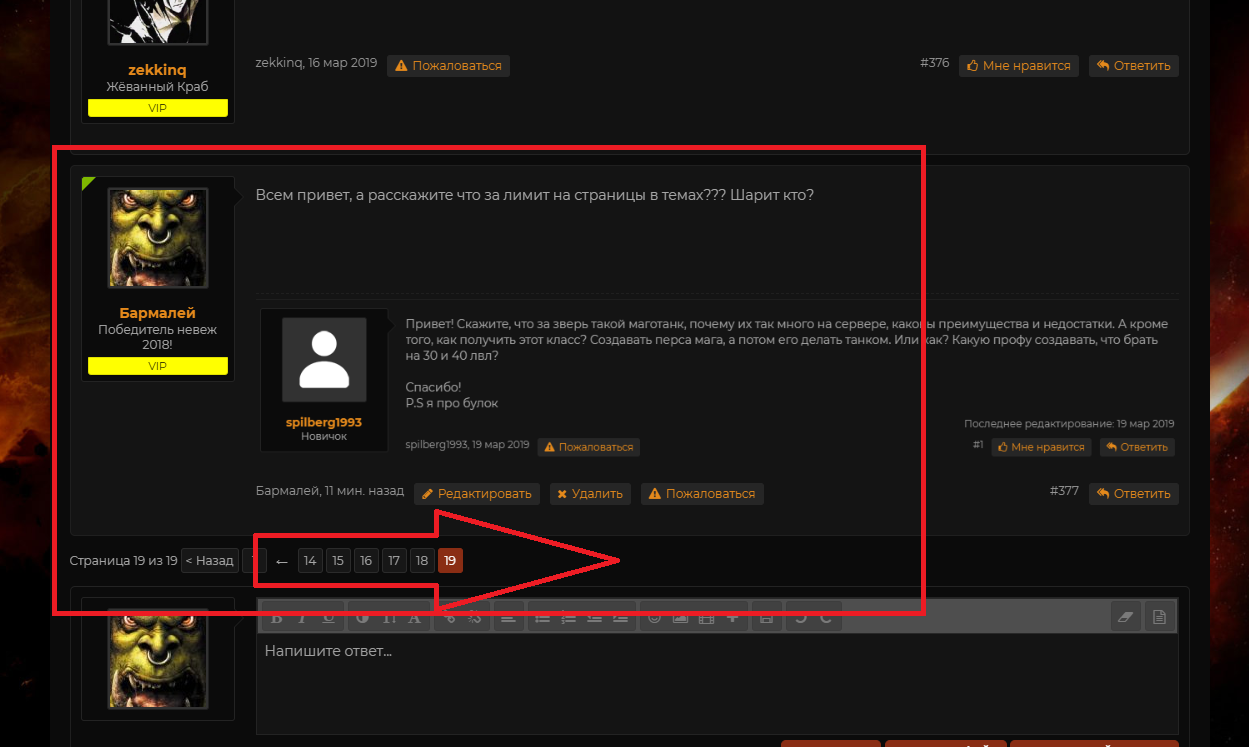Click Ответить on zekkinq's post #376
This screenshot has width=1249, height=747.
[1133, 66]
